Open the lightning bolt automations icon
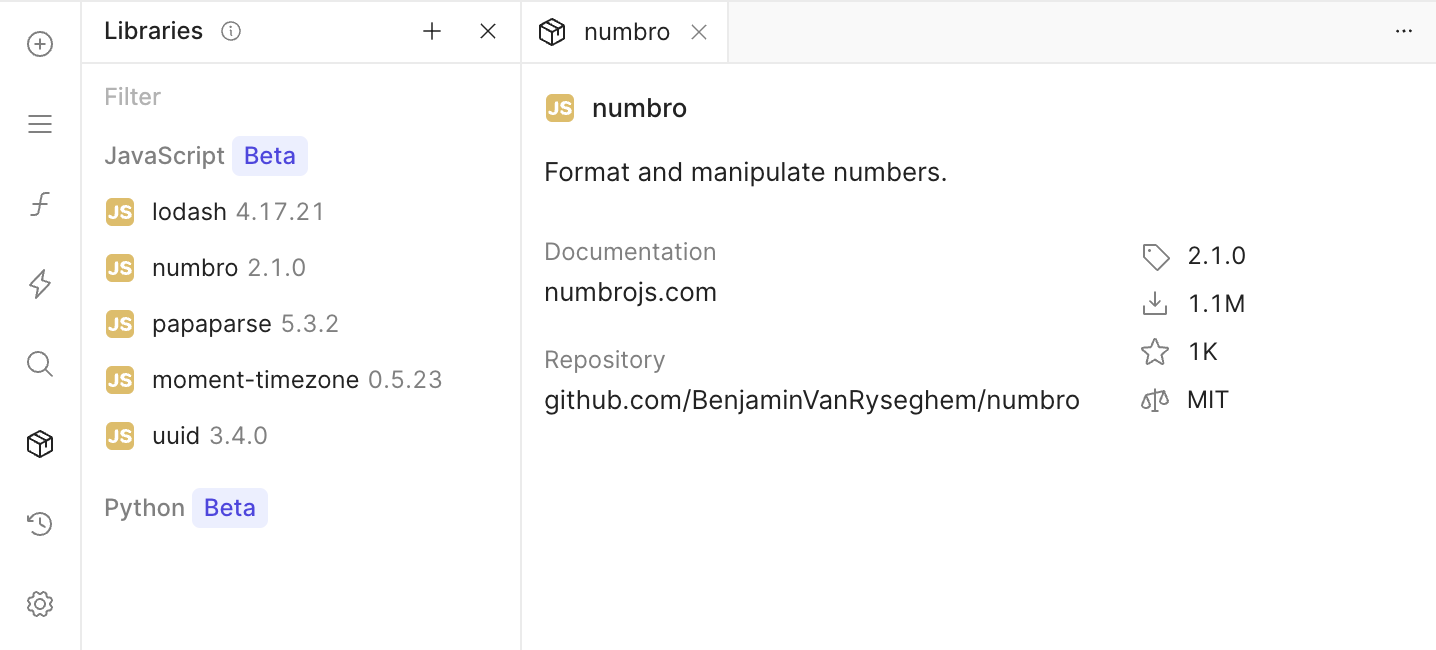 point(40,284)
